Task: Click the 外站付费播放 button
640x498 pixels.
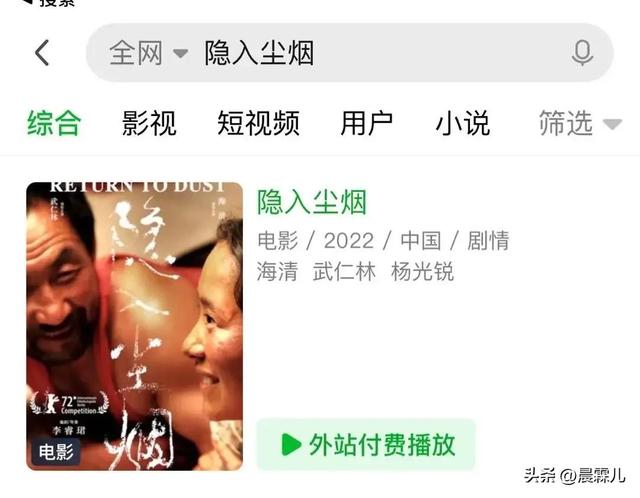Action: pyautogui.click(x=366, y=445)
